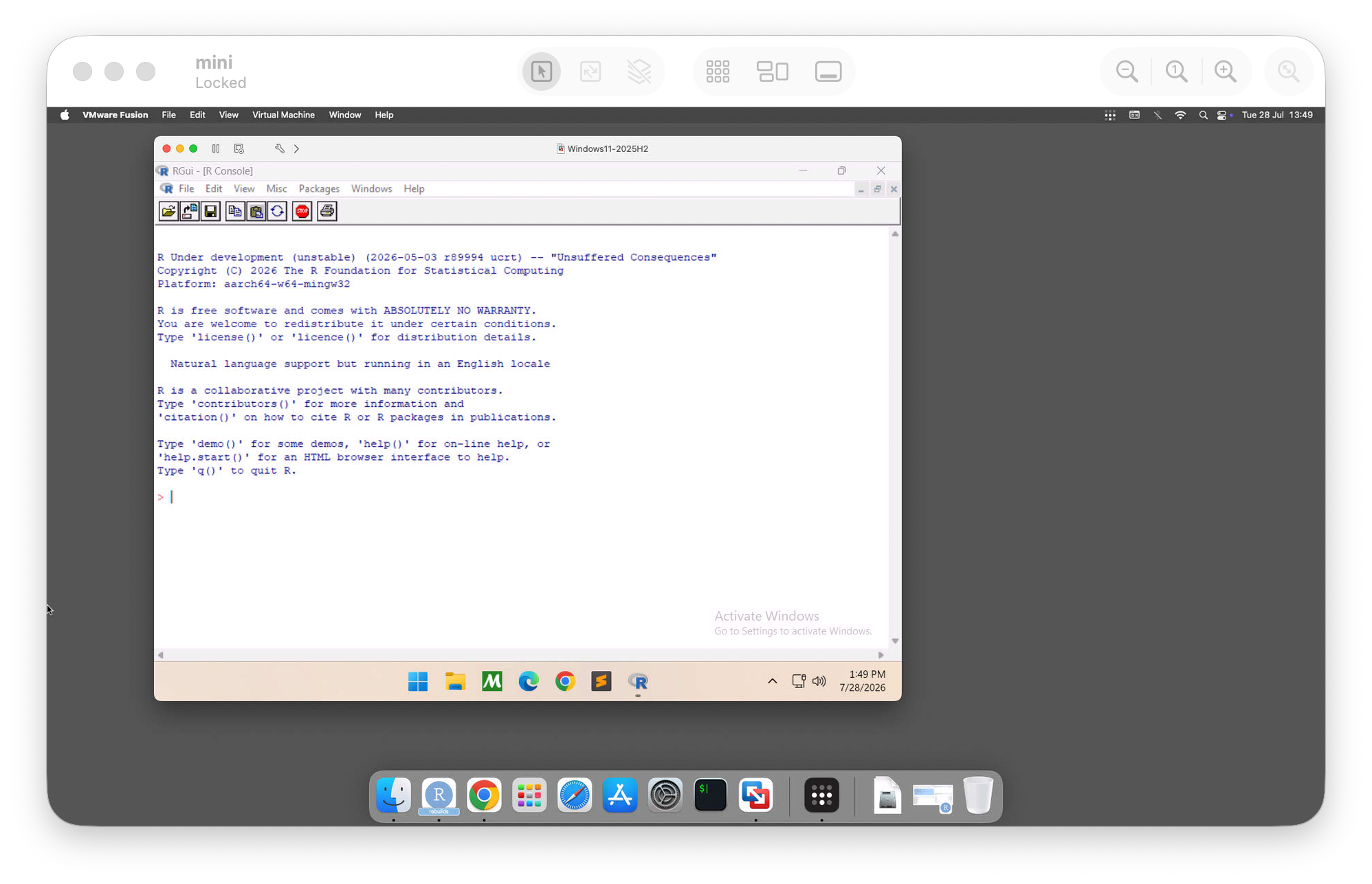Open Virtual Machine menu in macOS bar
The image size is (1372, 884).
point(283,115)
